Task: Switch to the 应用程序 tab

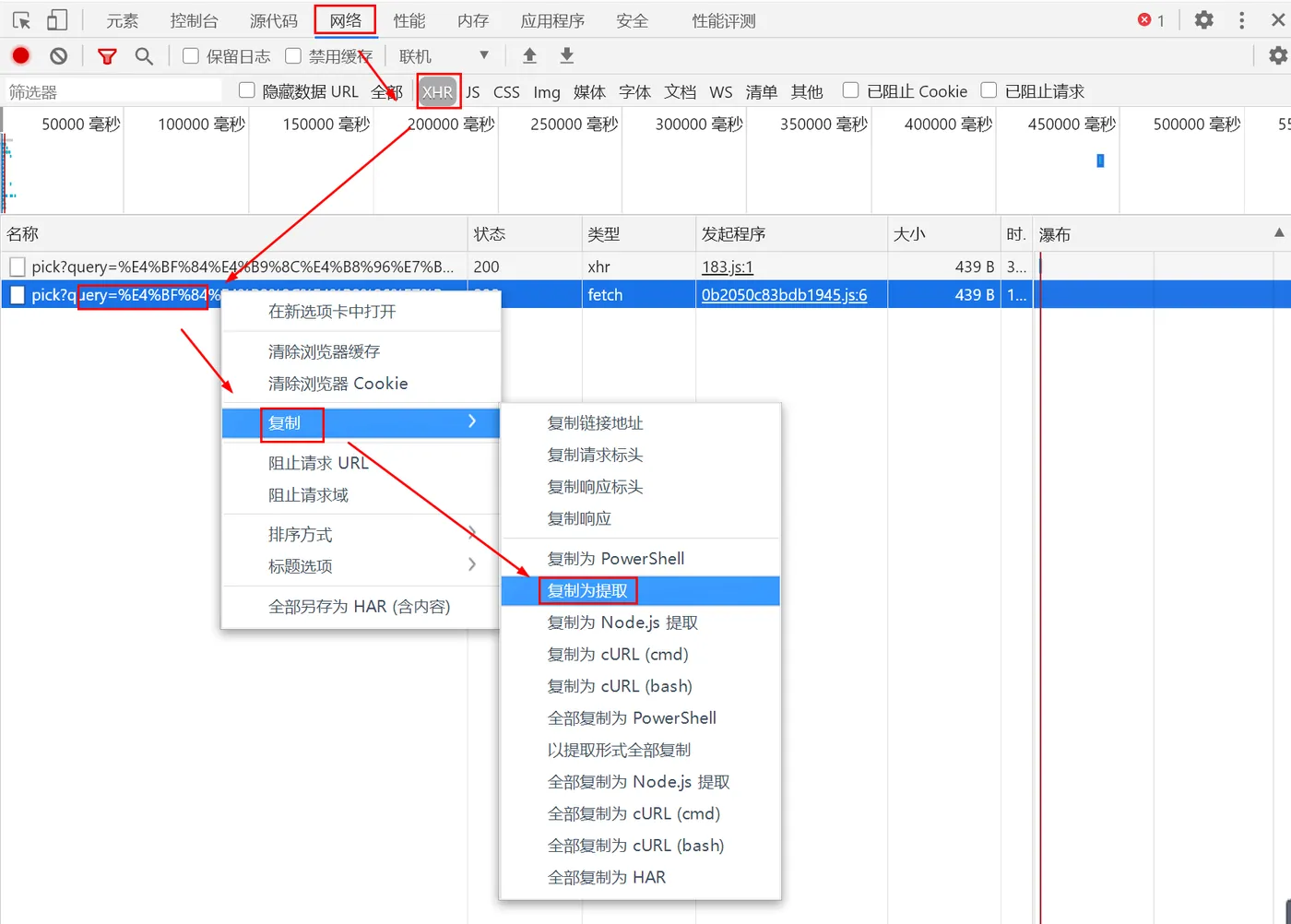Action: 552,20
